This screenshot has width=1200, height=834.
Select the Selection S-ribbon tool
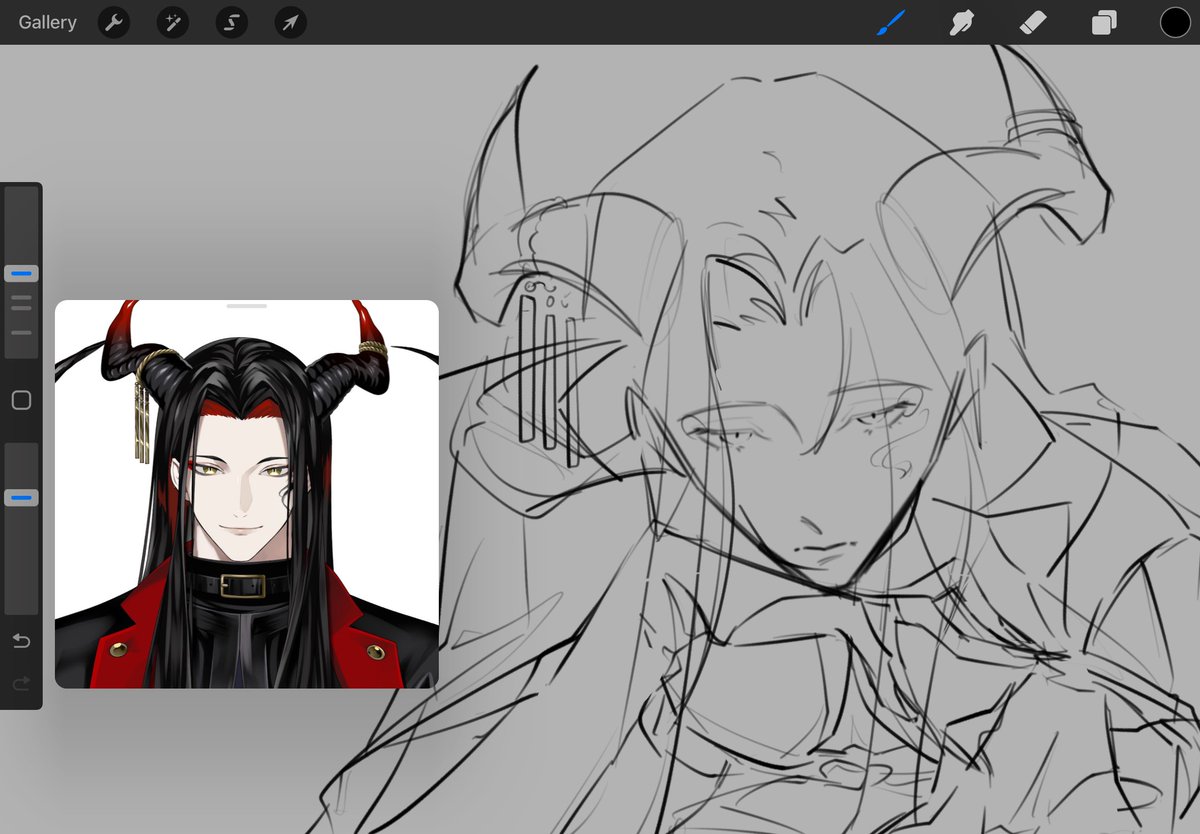[231, 22]
